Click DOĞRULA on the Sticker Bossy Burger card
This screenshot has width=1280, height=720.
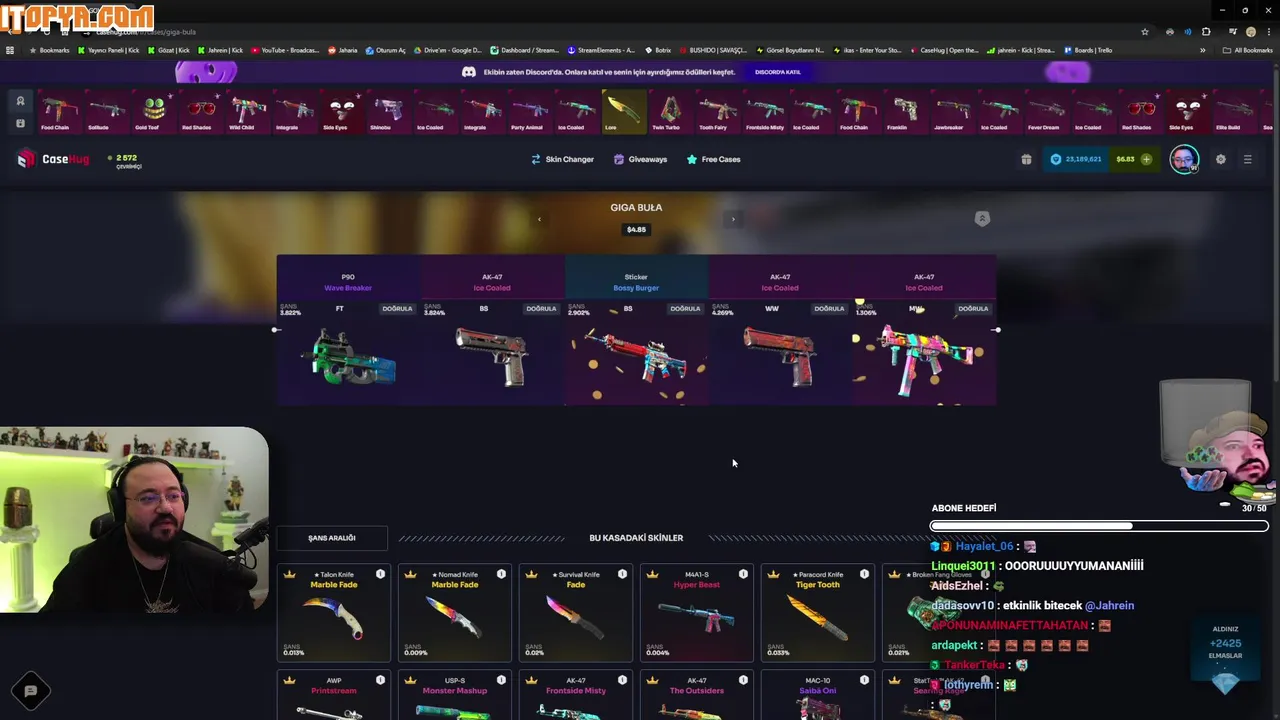click(x=685, y=309)
